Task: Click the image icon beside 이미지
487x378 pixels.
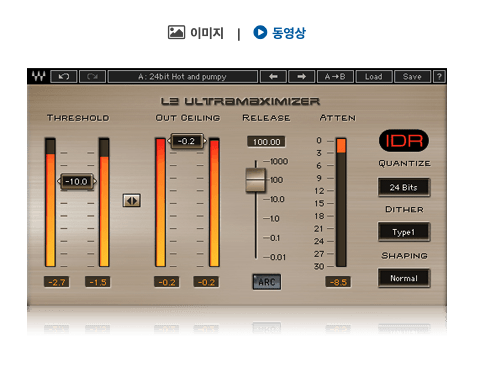Action: [176, 32]
